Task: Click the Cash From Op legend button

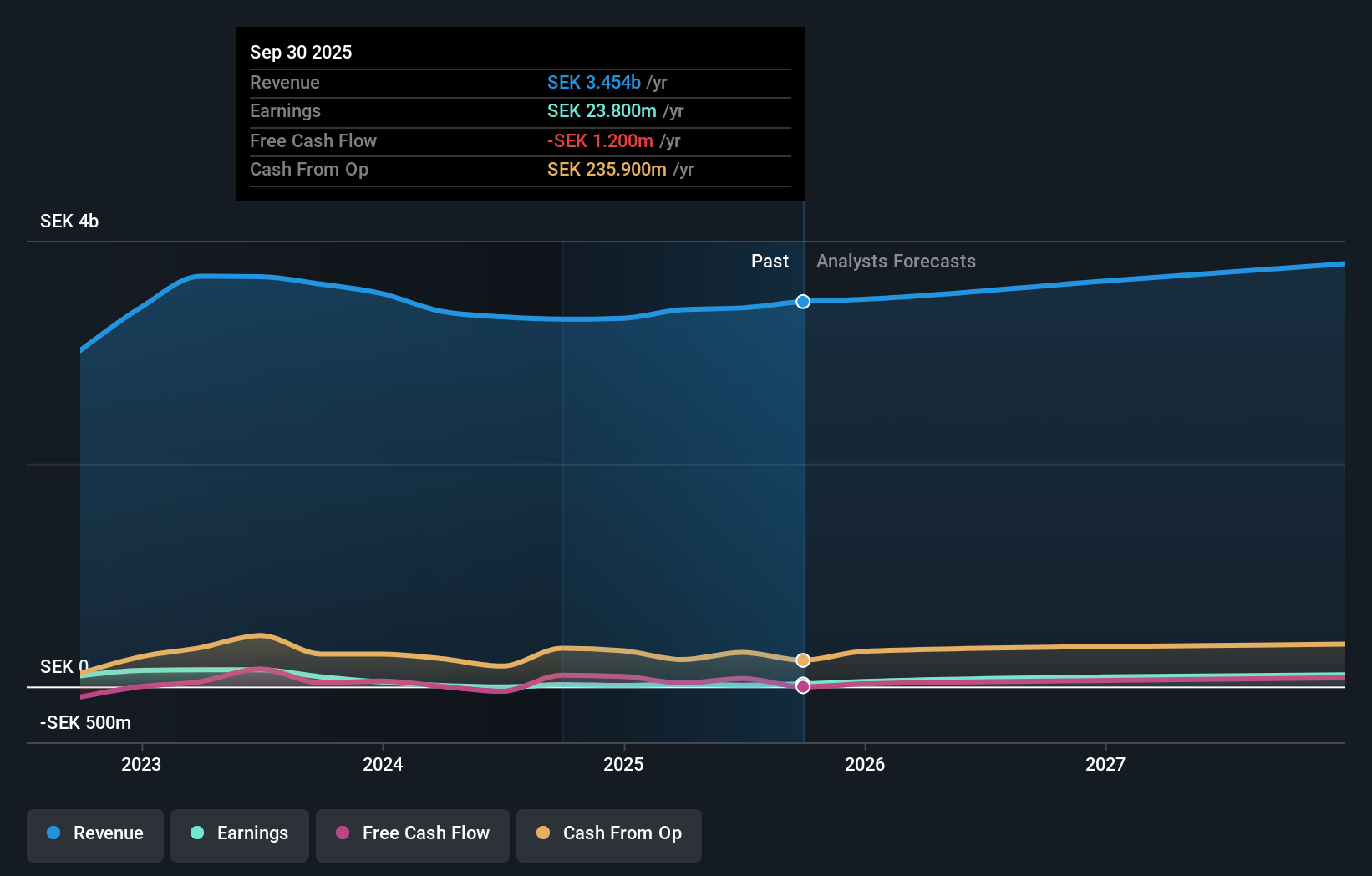Action: [608, 835]
